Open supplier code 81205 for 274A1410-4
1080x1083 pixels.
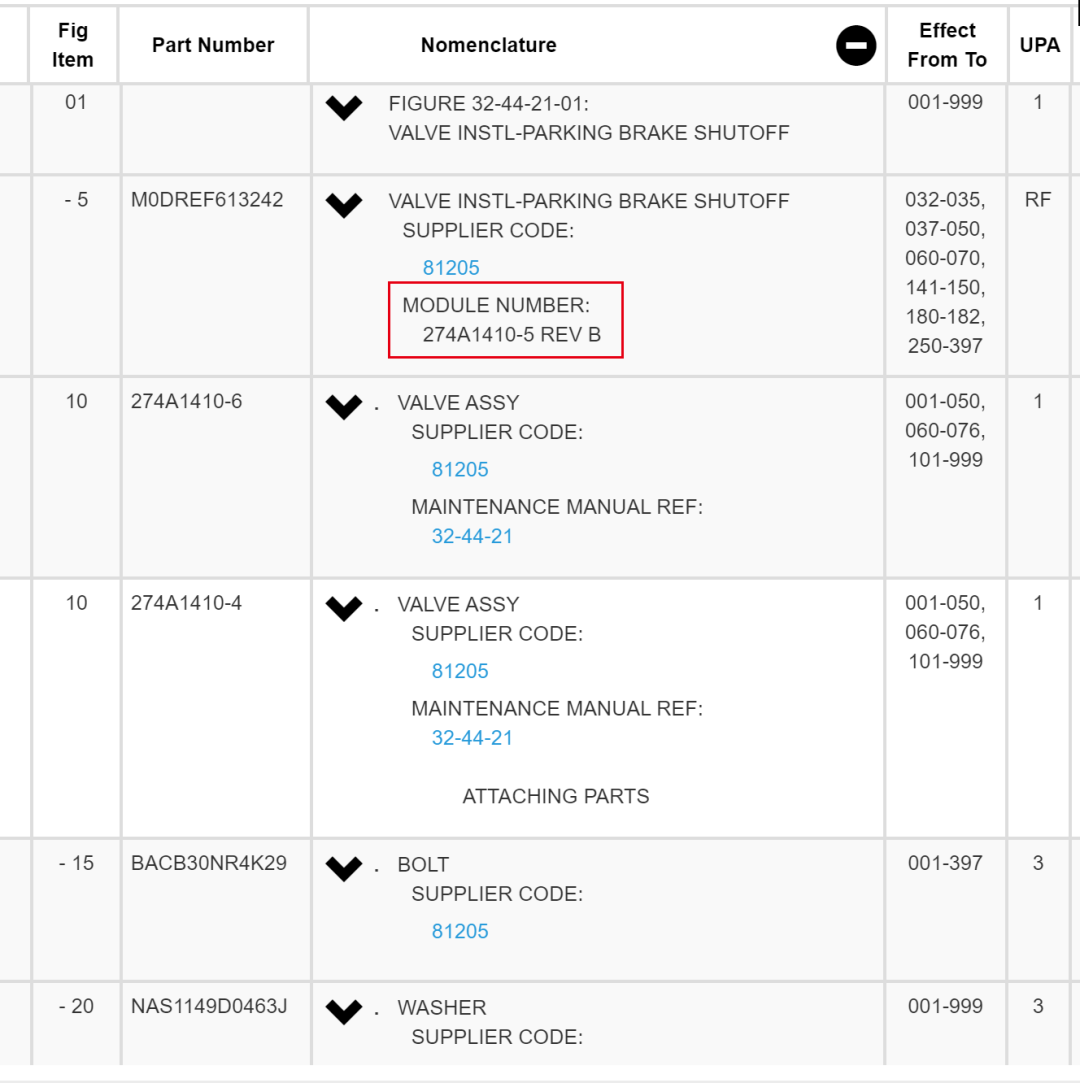pos(460,671)
